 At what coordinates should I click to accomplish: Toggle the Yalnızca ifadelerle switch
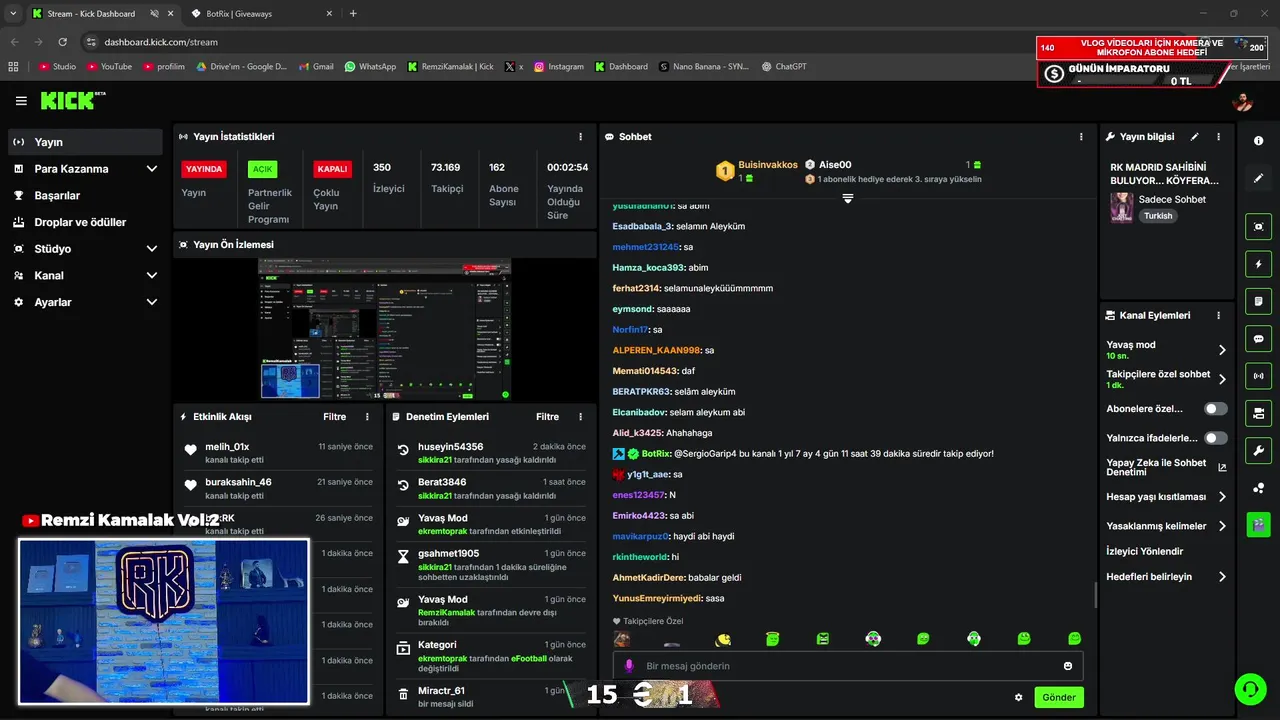coord(1215,438)
